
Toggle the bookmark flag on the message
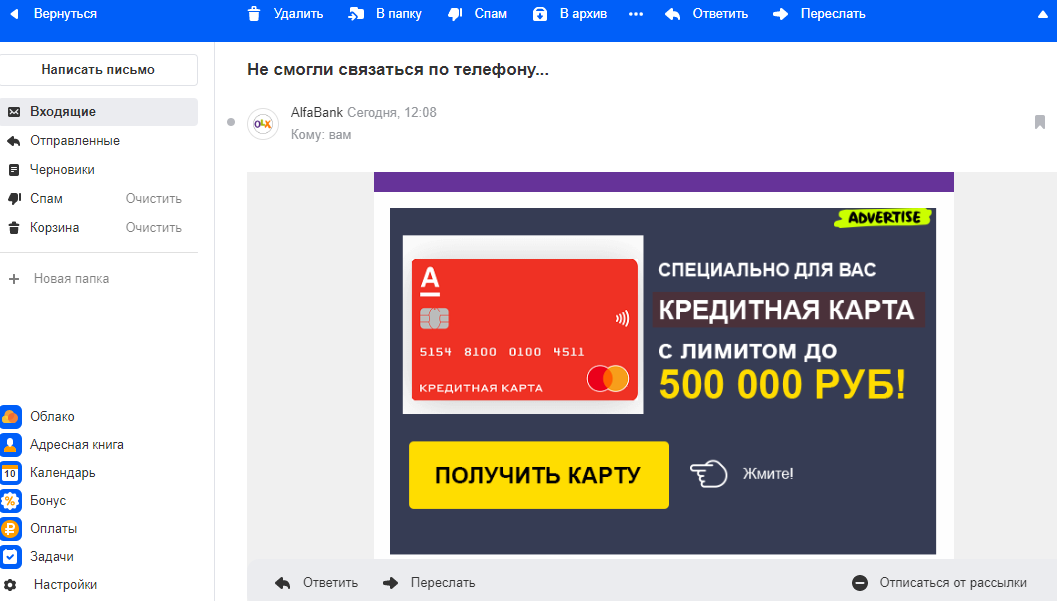click(x=1039, y=122)
